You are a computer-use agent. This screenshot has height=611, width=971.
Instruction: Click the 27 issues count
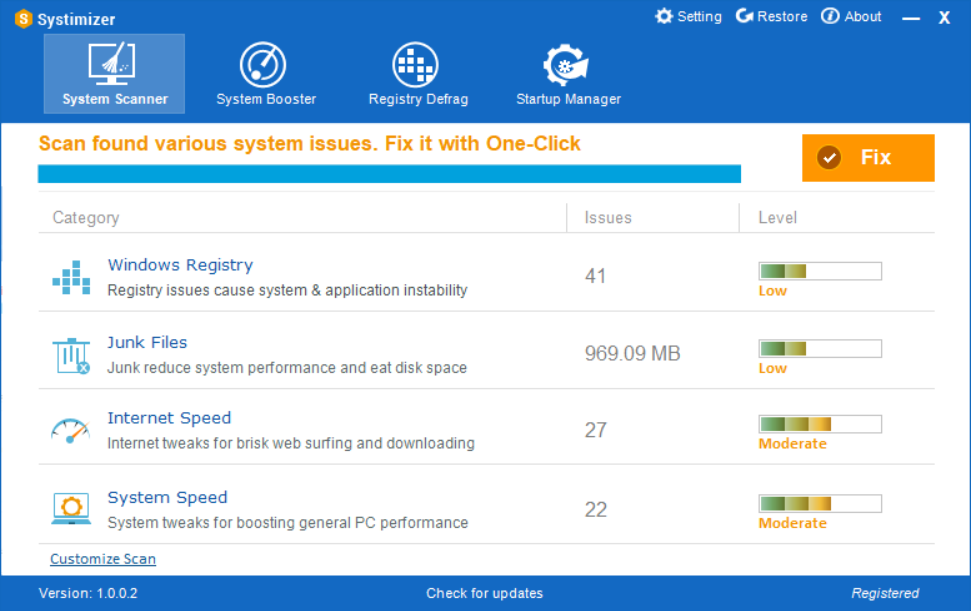click(596, 430)
